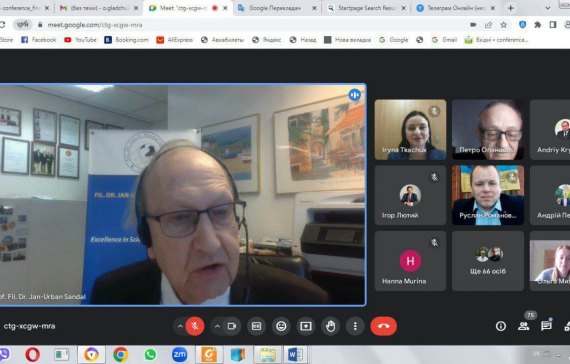Expand camera video settings arrow
Screen dimensions: 570x364
pyautogui.click(x=217, y=326)
